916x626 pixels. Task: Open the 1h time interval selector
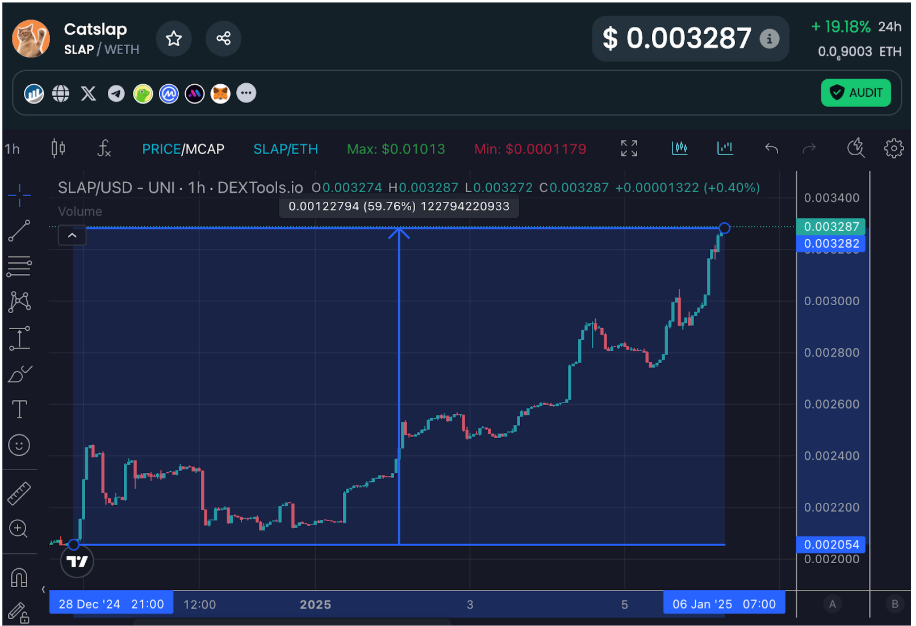12,149
